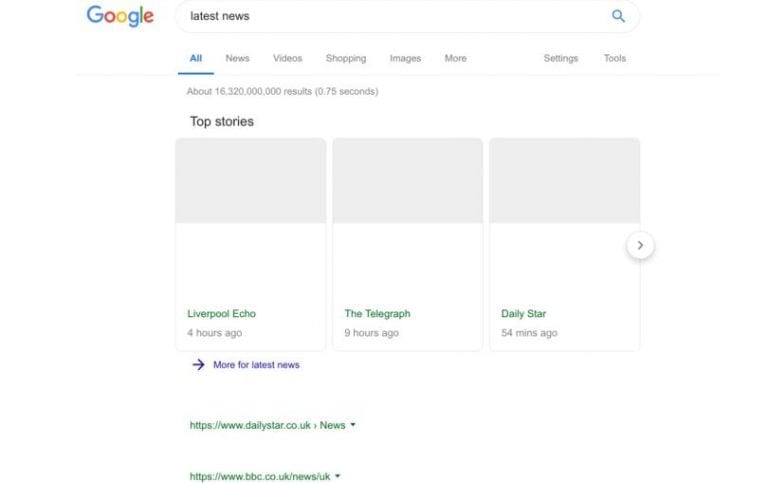This screenshot has height=483, width=768.
Task: Click the magnifying glass search icon
Action: [x=618, y=16]
